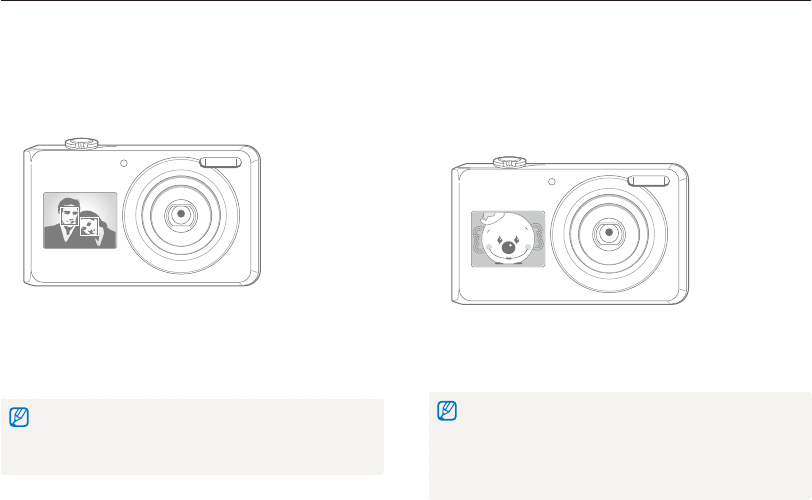812x500 pixels.
Task: Click the note icon below the couple camera
Action: [x=19, y=417]
